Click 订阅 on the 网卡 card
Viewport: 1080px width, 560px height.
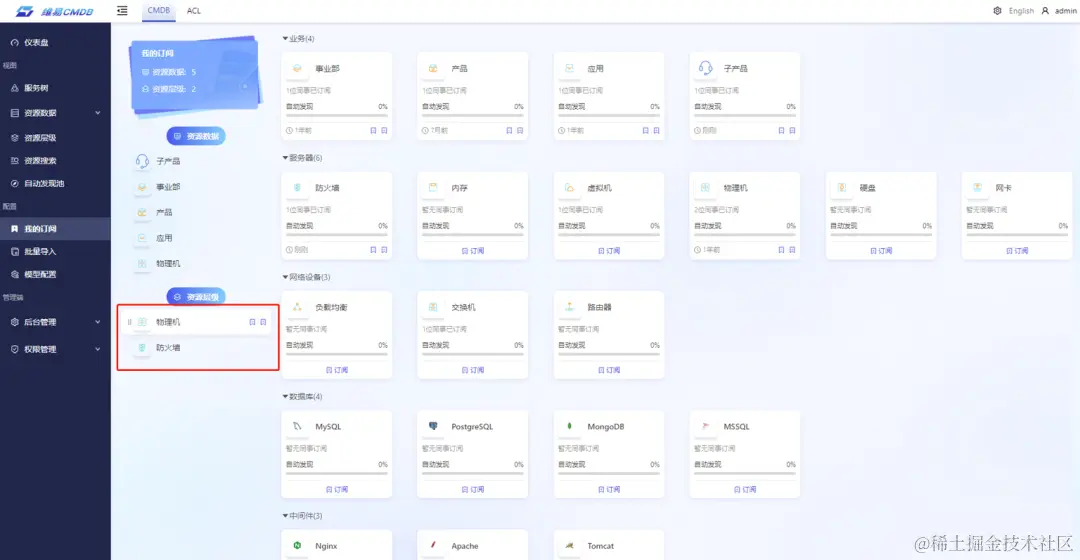1017,251
